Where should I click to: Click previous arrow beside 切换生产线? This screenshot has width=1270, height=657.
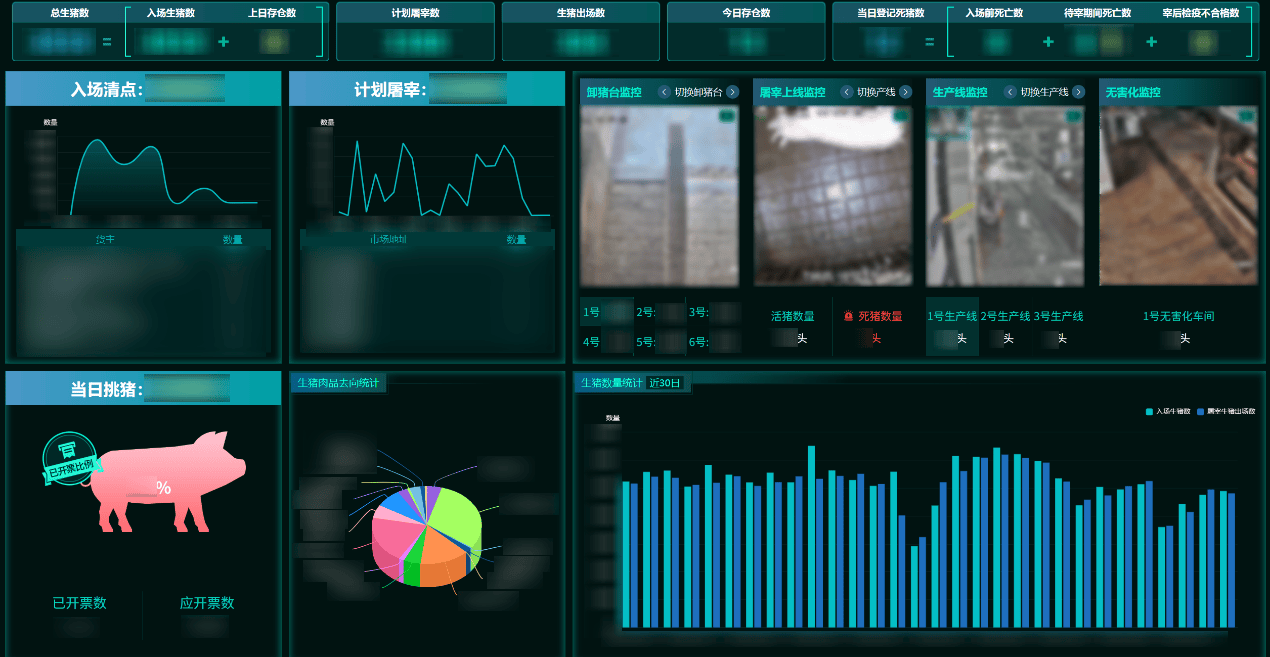tap(1010, 92)
